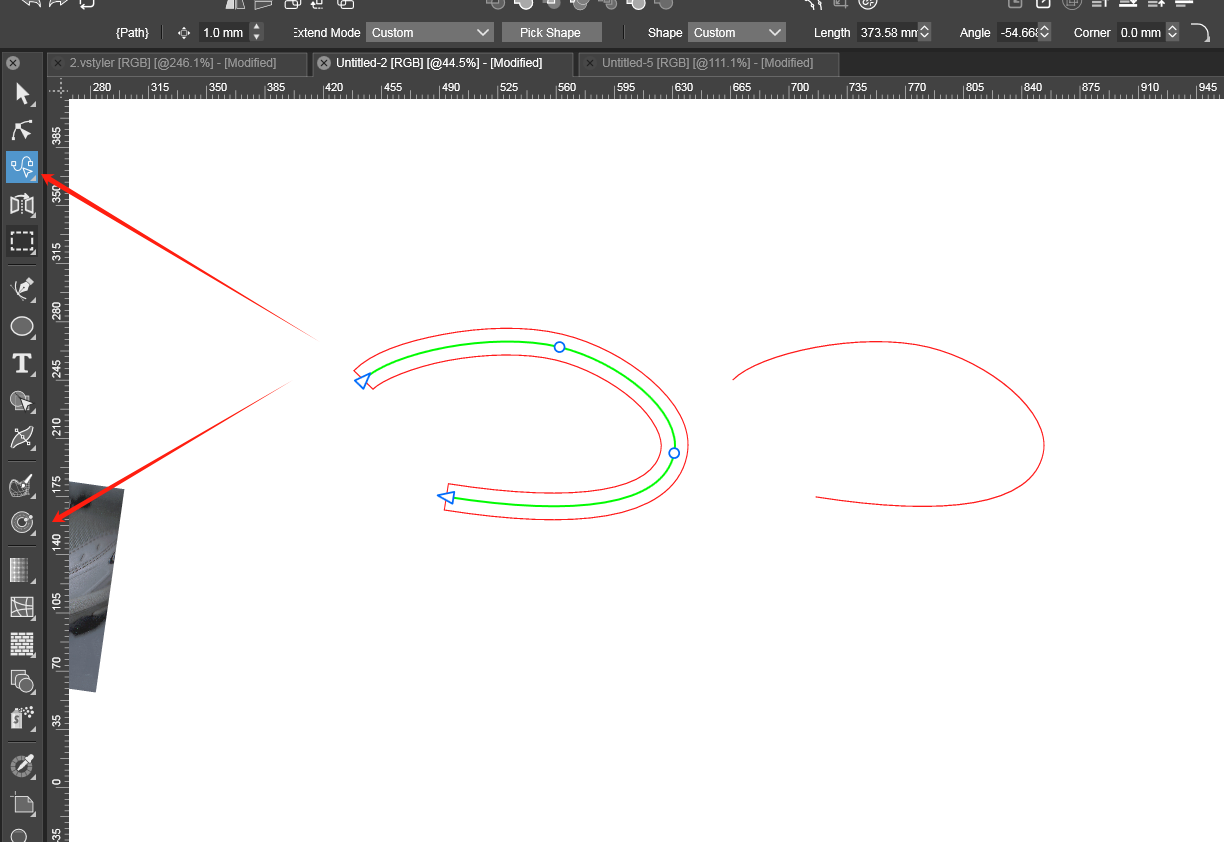Image resolution: width=1224 pixels, height=842 pixels.
Task: Select the Mirror tool in toolbox
Action: point(22,205)
